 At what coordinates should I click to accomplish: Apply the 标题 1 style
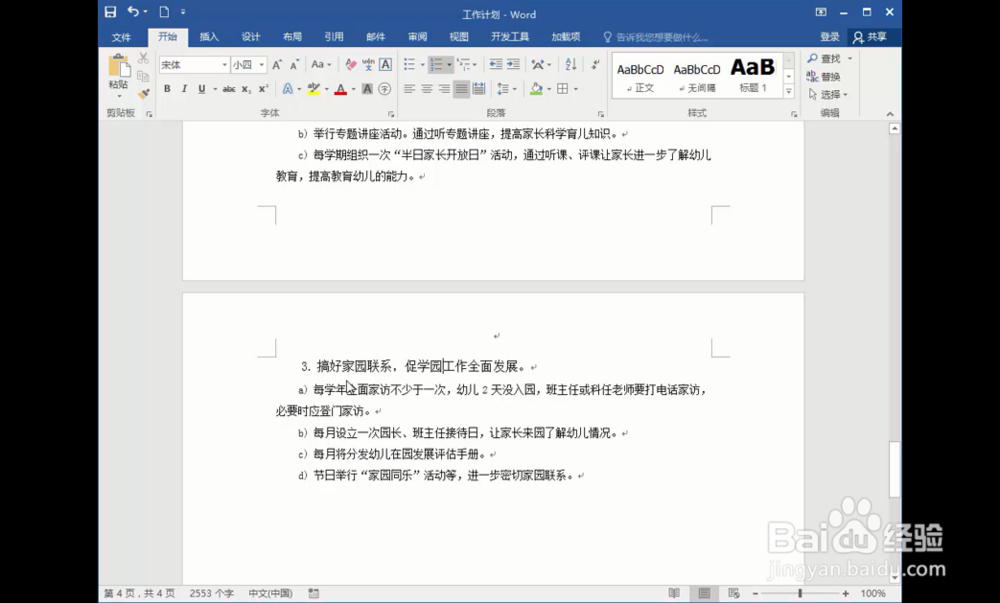click(750, 71)
